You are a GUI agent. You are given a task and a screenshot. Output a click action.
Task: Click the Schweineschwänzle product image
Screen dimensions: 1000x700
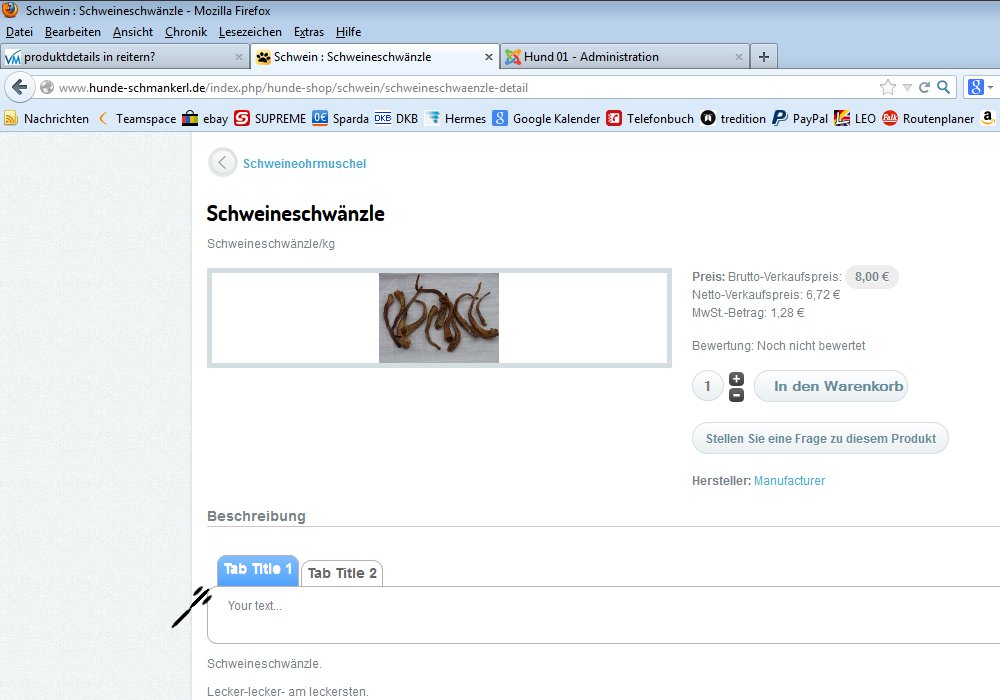[x=439, y=318]
